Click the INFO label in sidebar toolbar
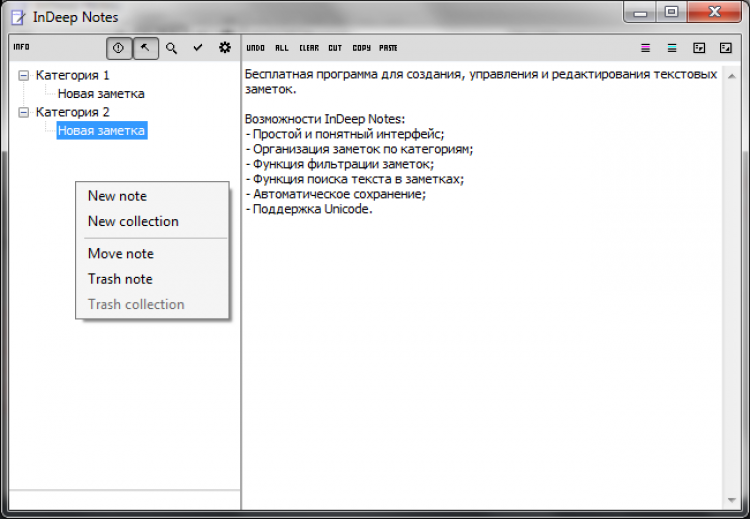Screen dimensions: 750x519 (x=21, y=47)
